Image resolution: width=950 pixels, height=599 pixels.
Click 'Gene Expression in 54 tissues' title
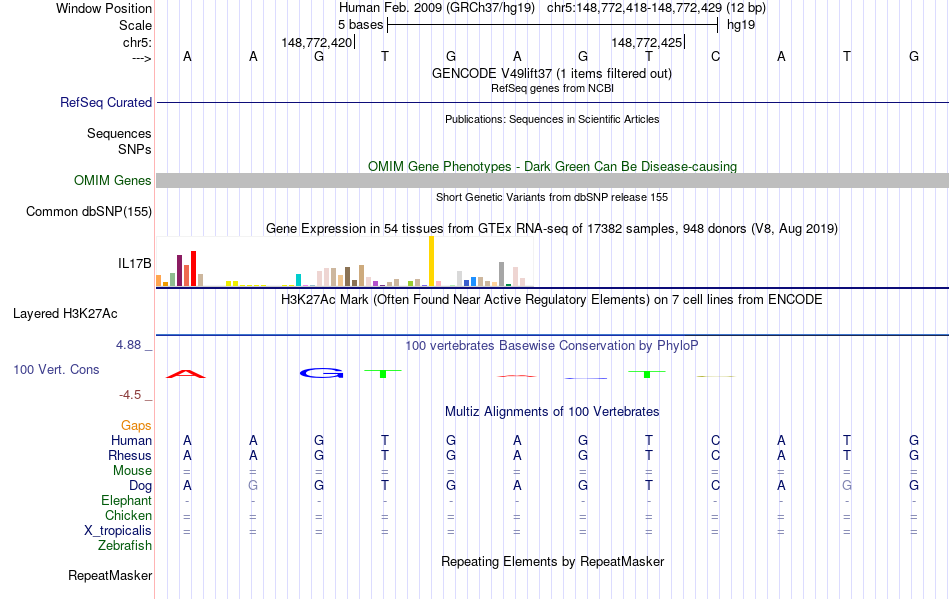552,228
